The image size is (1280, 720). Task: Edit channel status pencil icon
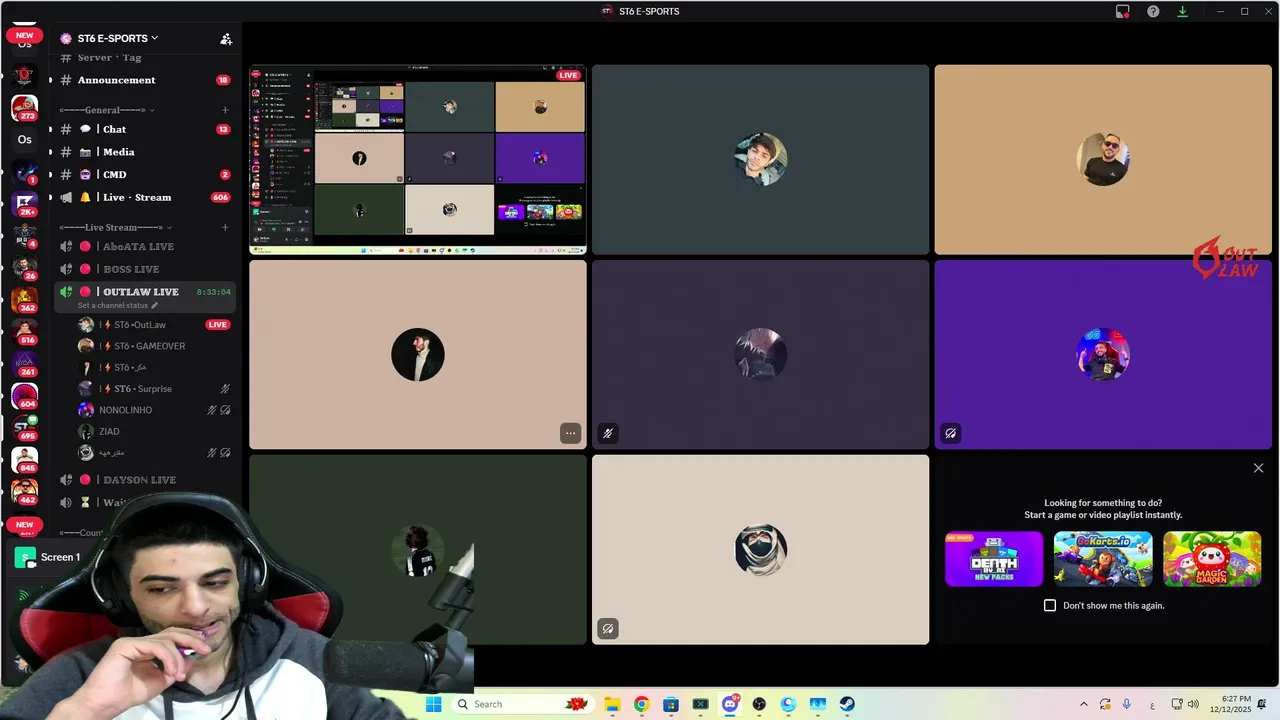(x=155, y=305)
